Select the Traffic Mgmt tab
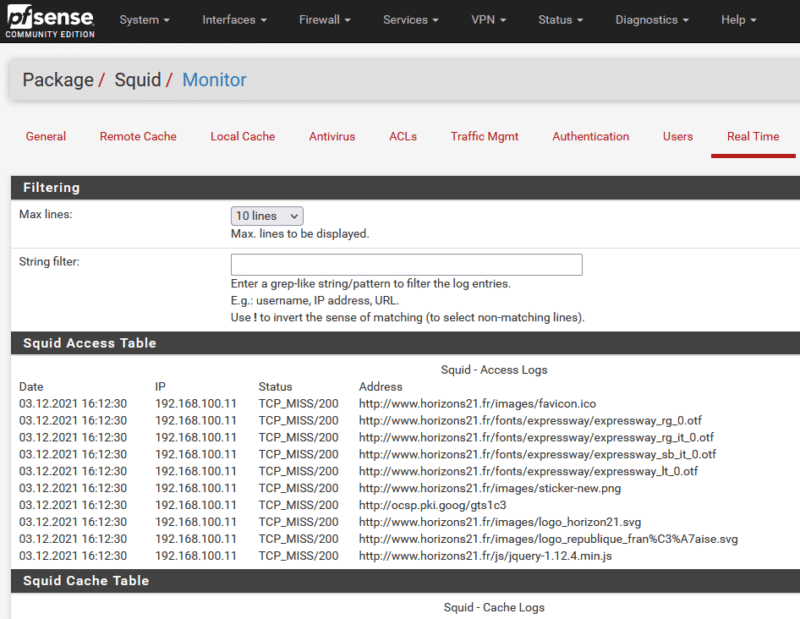 485,137
